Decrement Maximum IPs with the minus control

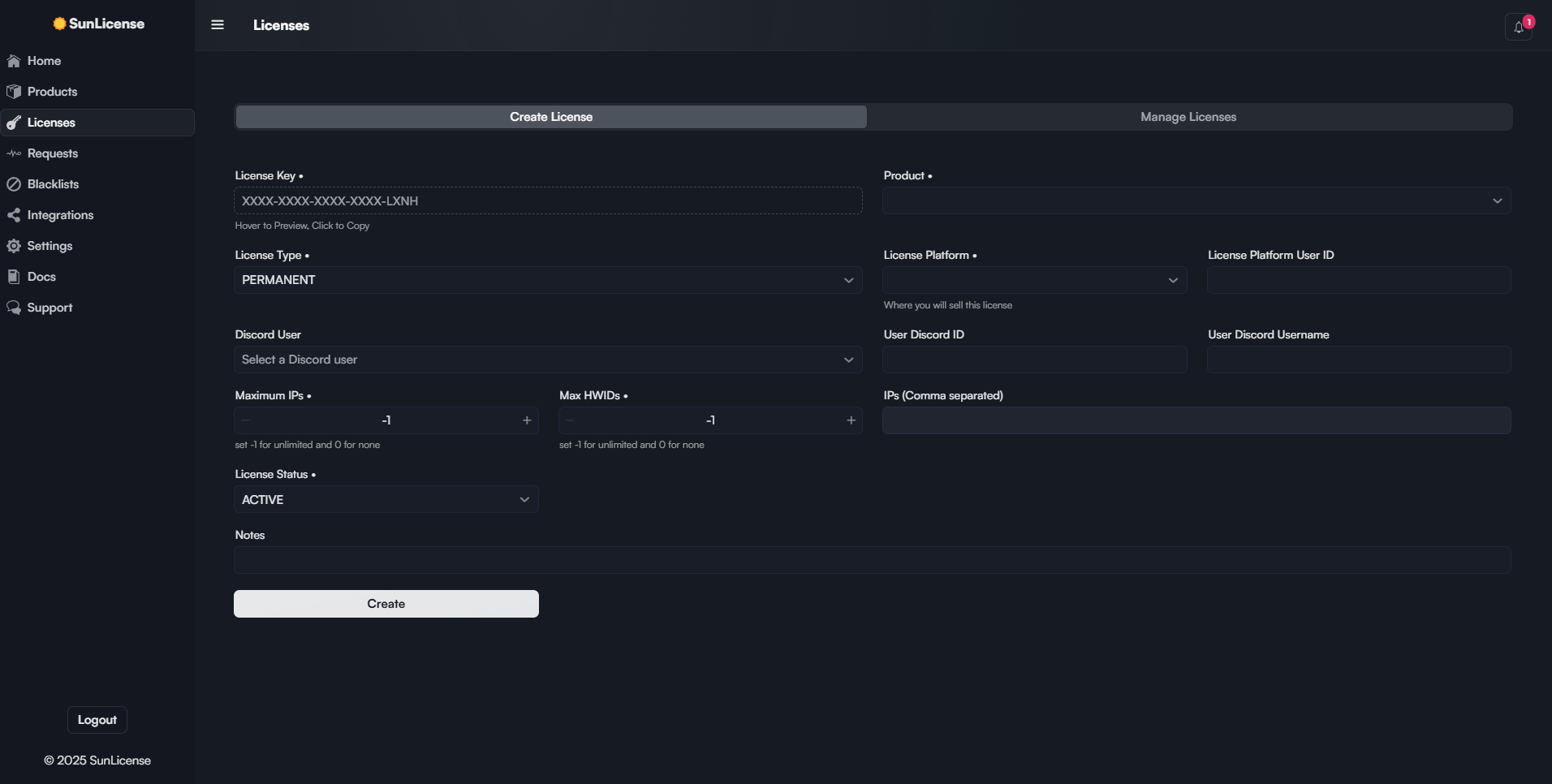(244, 420)
